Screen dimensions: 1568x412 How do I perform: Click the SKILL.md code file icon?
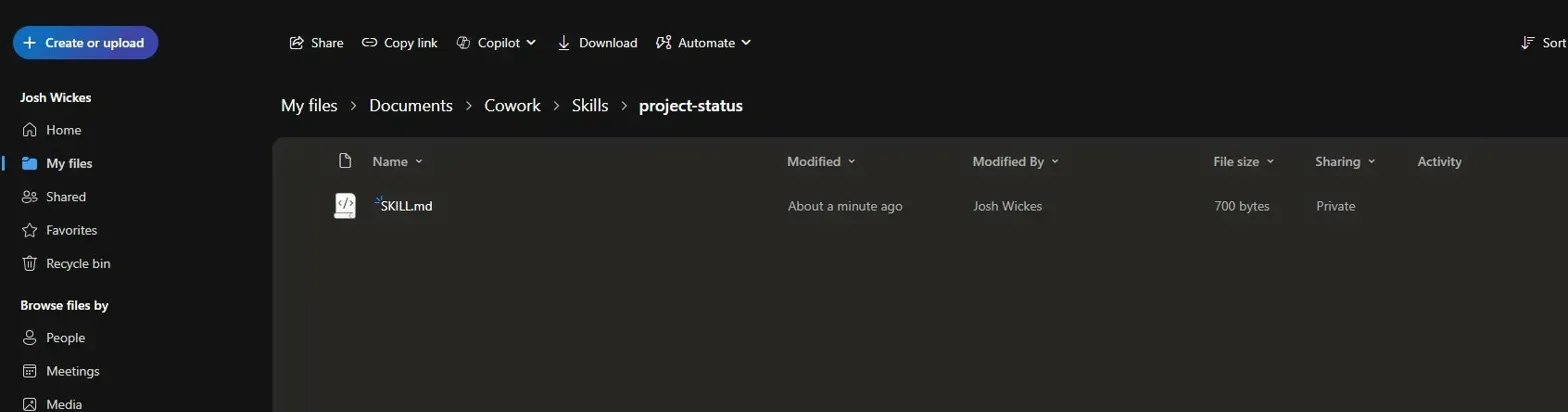pyautogui.click(x=345, y=206)
